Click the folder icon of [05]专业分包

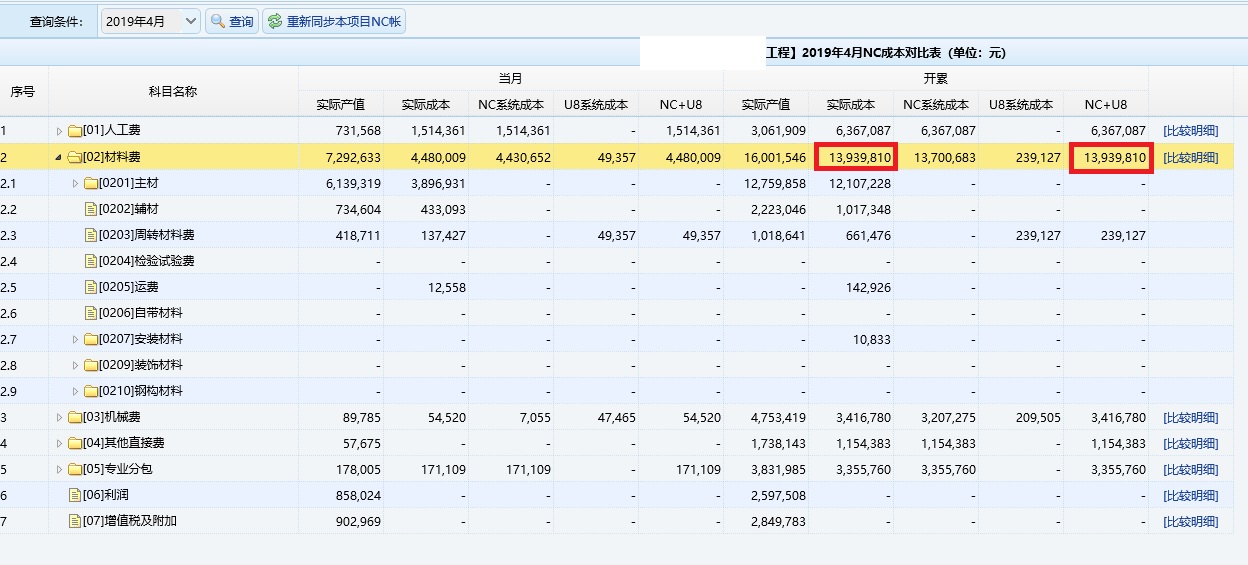[x=75, y=469]
